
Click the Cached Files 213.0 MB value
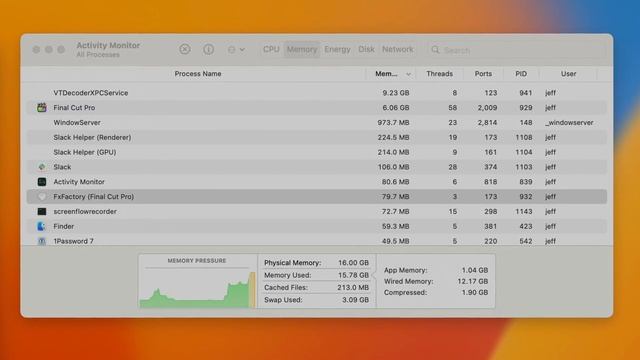click(353, 287)
